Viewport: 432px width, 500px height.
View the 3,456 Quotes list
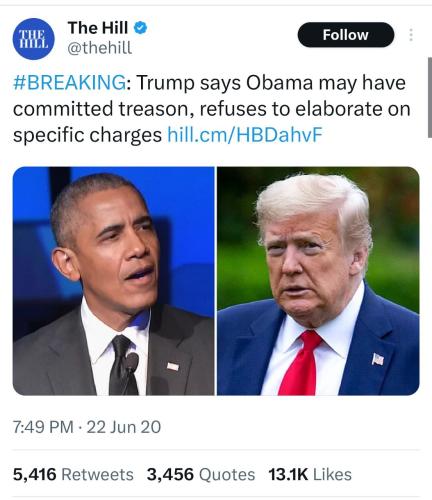pos(201,474)
